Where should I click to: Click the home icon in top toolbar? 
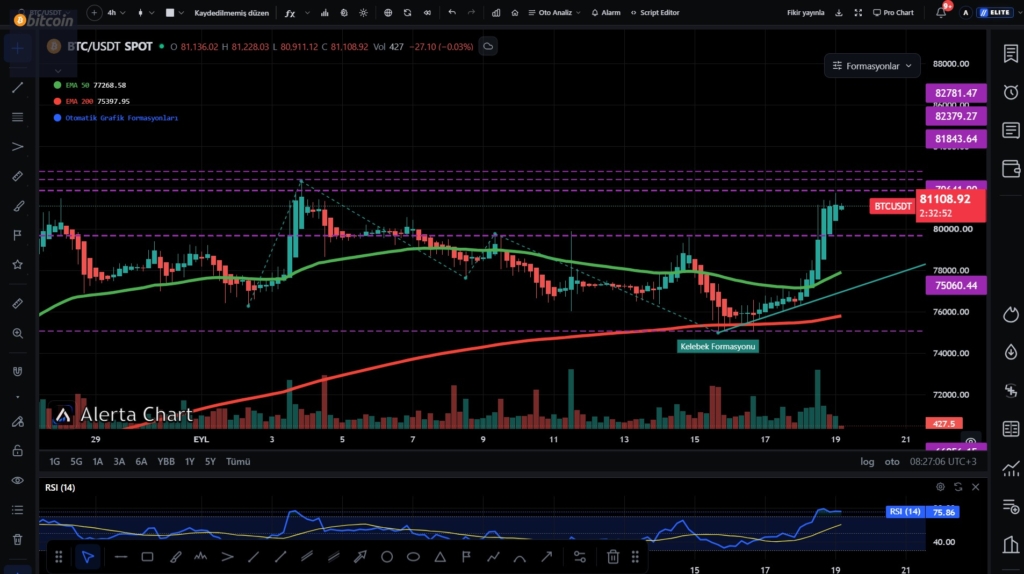[x=515, y=12]
